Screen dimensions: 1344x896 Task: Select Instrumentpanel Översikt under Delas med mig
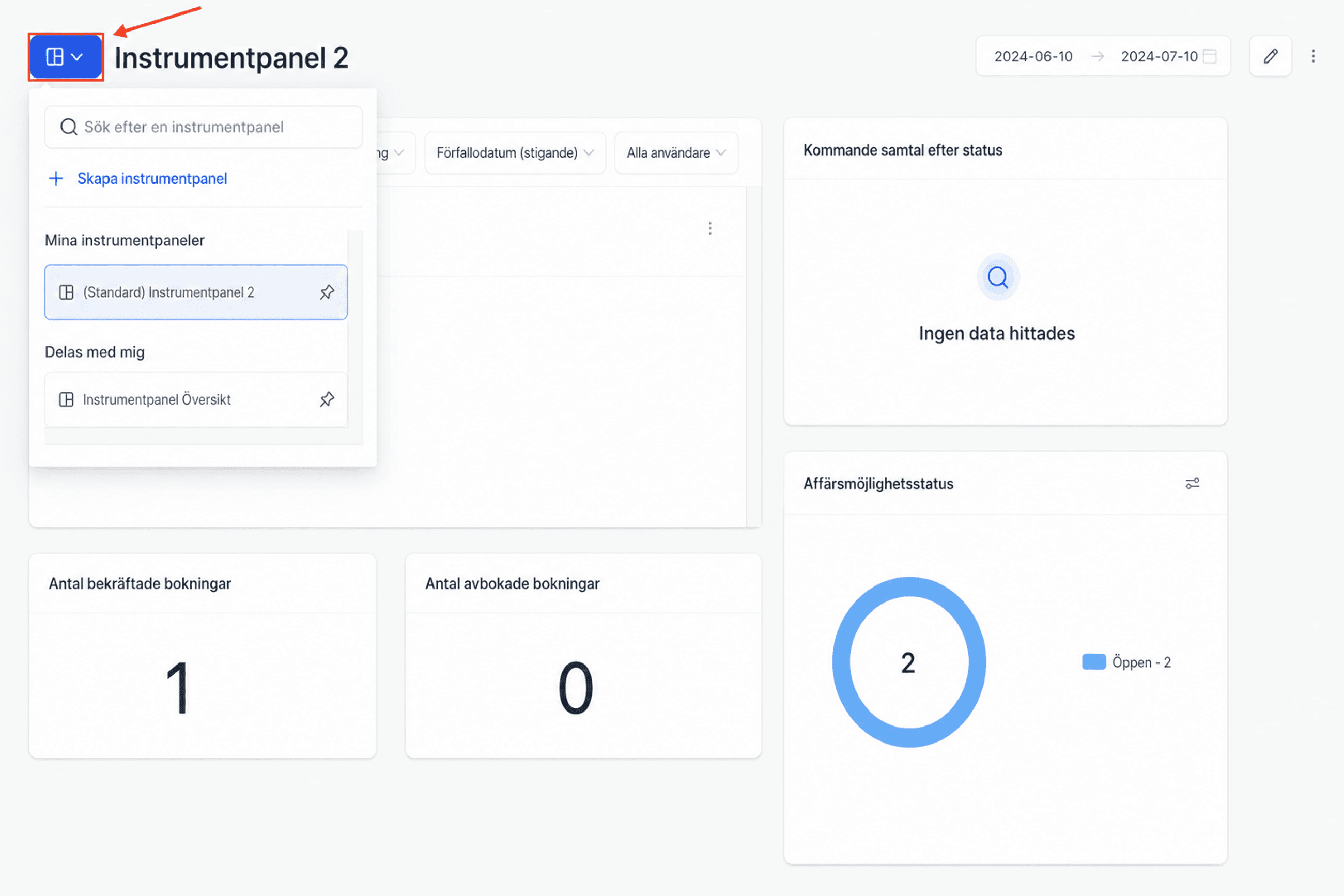195,399
